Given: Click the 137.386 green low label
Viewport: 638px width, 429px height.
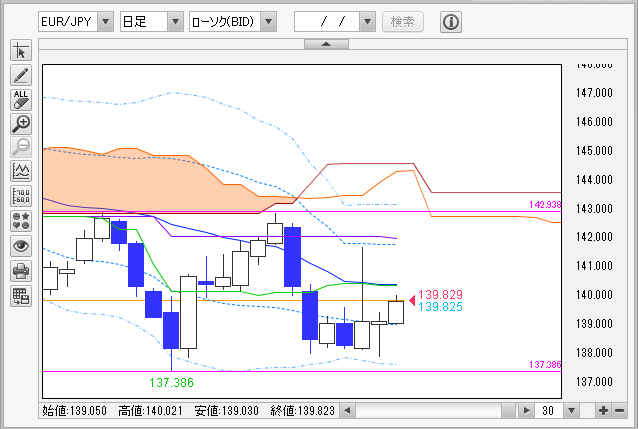Looking at the screenshot, I should (171, 383).
